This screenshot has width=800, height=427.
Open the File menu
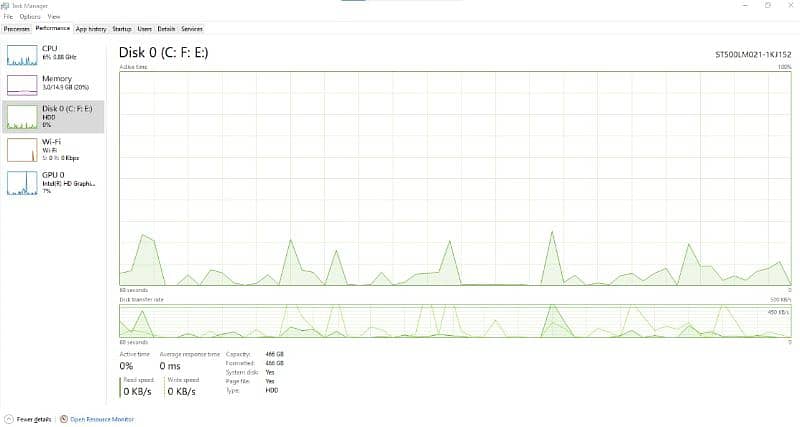(x=8, y=17)
